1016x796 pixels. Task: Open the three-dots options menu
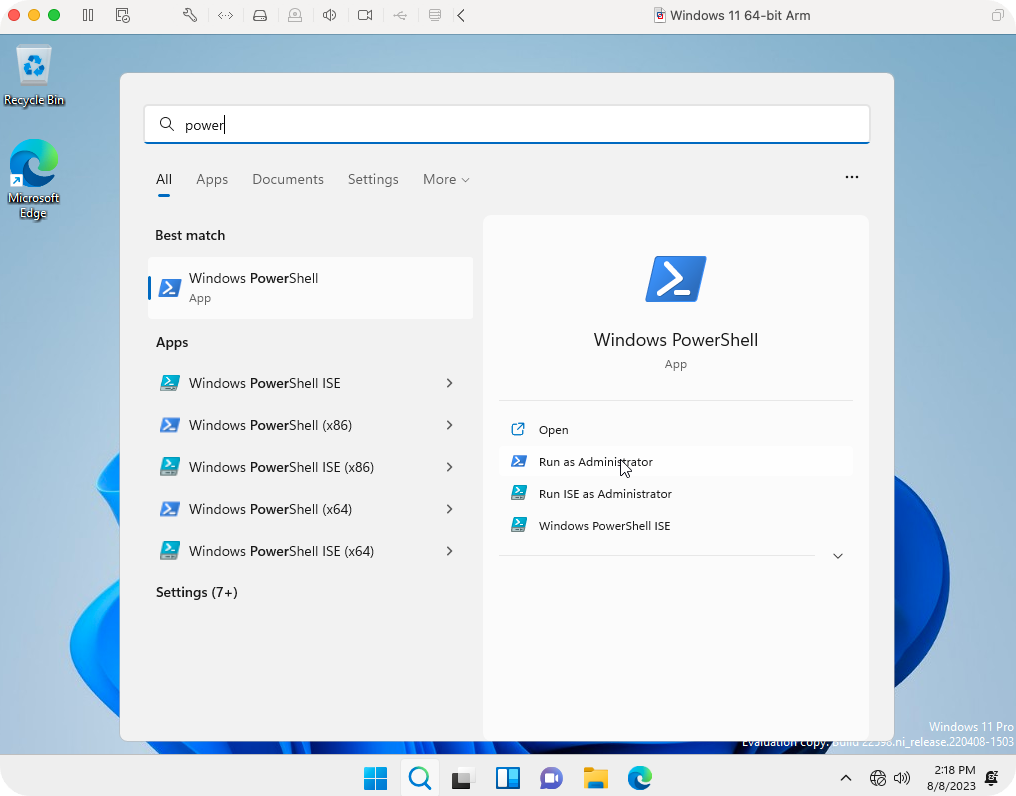(851, 177)
